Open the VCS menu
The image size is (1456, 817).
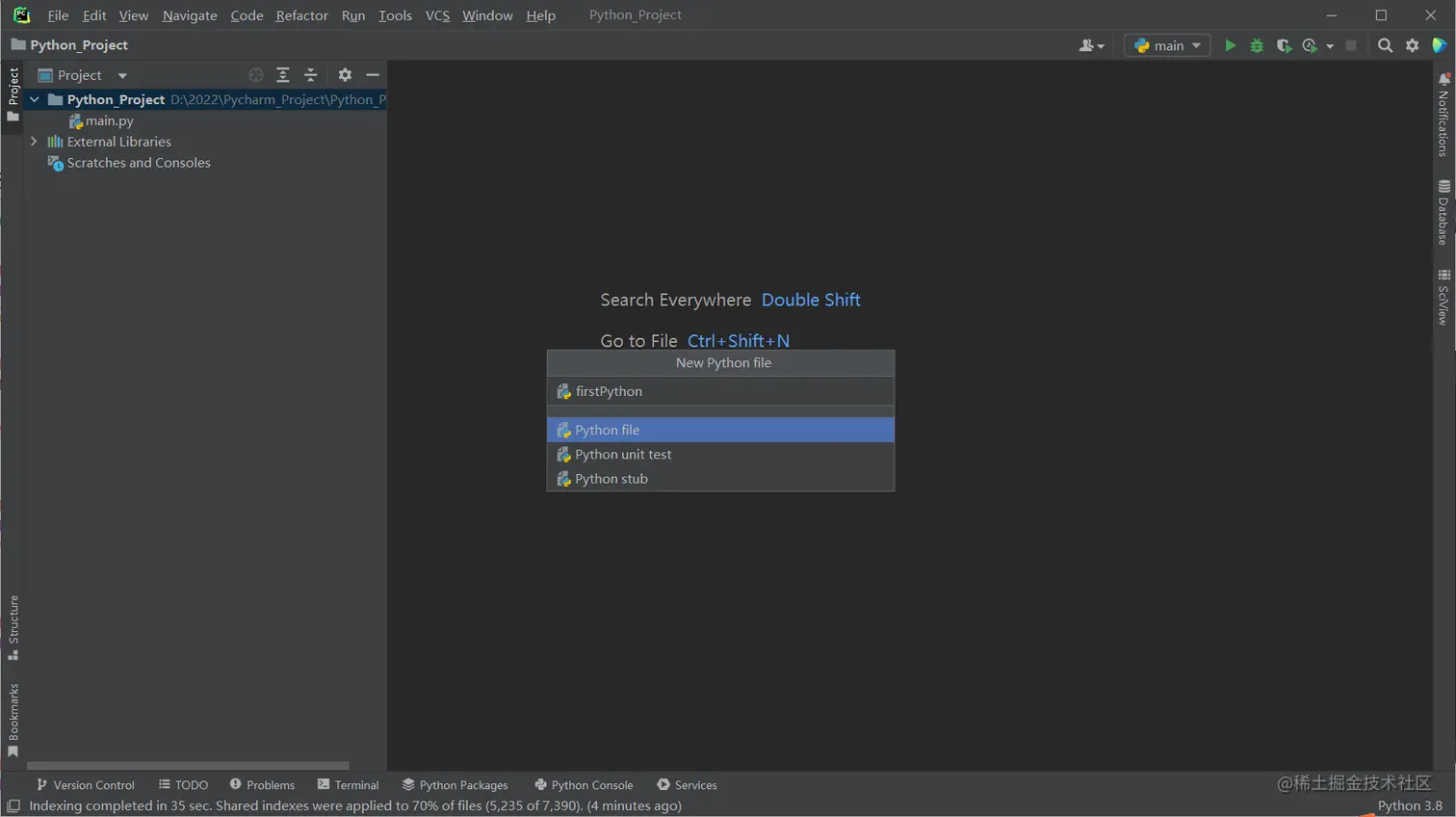437,15
